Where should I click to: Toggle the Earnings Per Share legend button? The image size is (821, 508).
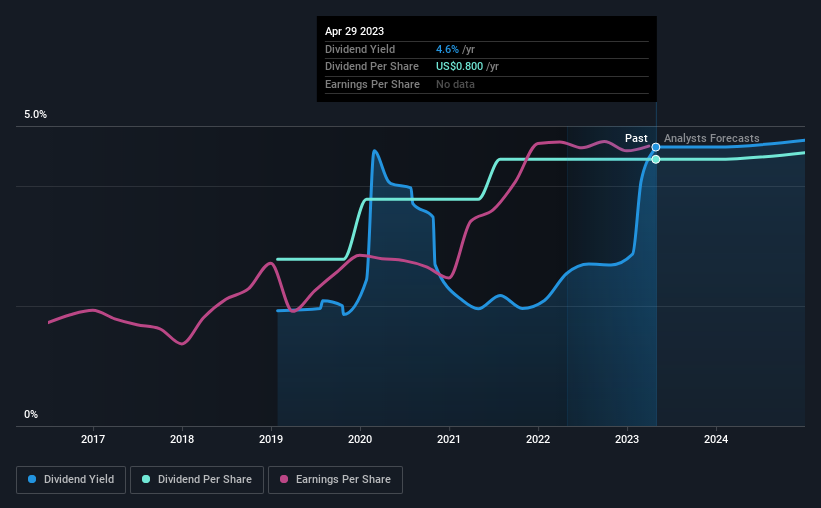[335, 480]
